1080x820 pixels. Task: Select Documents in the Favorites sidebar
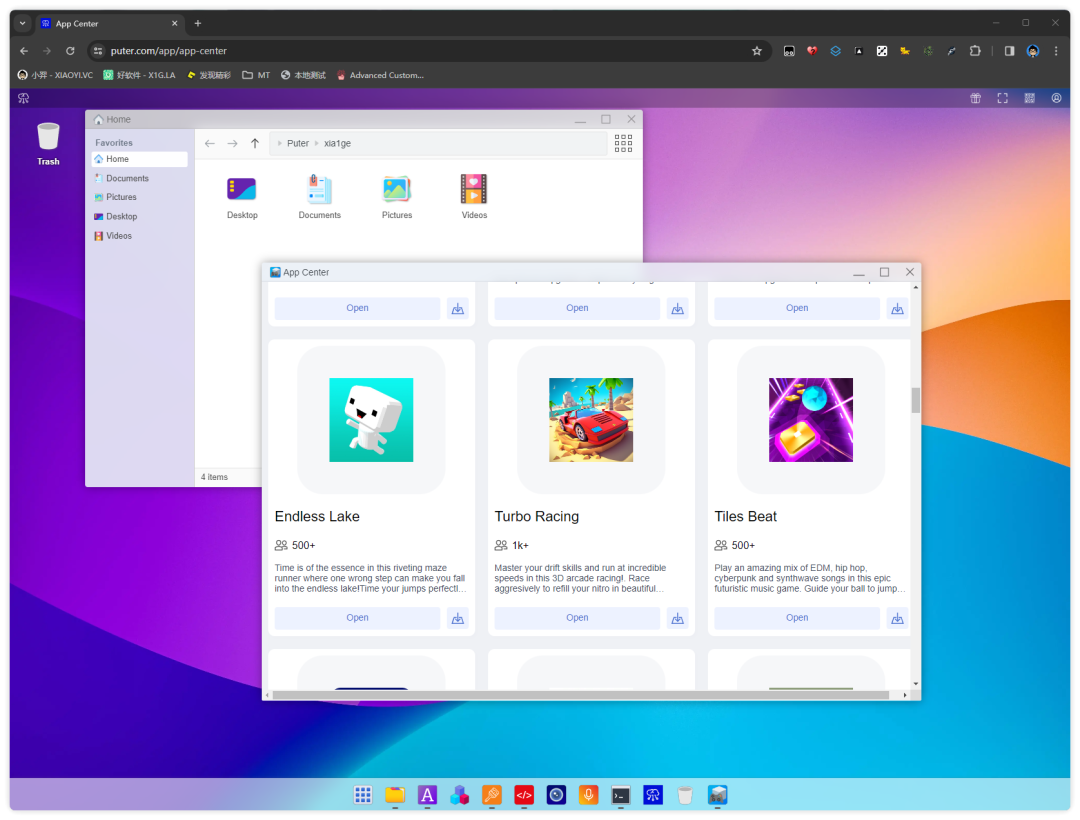pyautogui.click(x=139, y=178)
